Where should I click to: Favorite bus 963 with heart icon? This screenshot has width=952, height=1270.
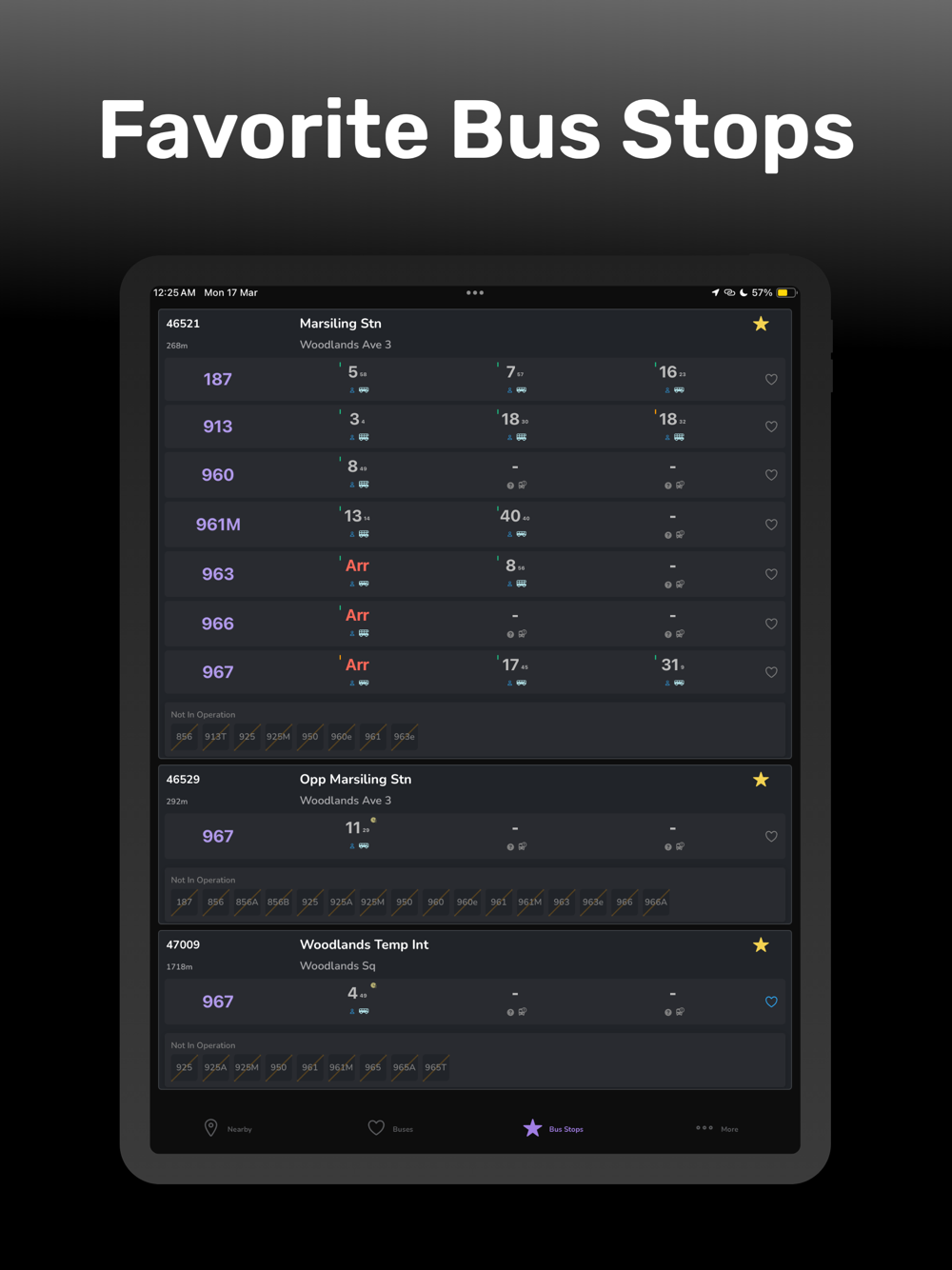[x=771, y=574]
